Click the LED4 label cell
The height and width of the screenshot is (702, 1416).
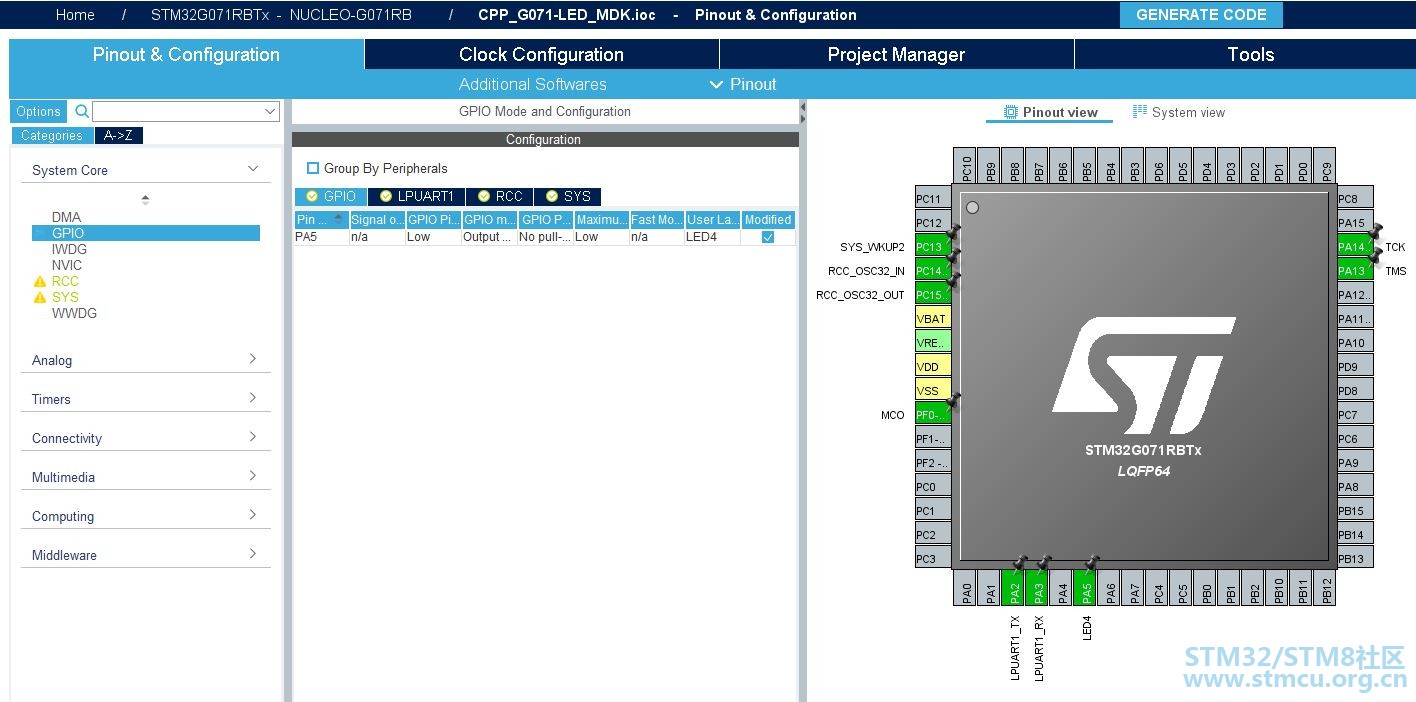(x=712, y=237)
